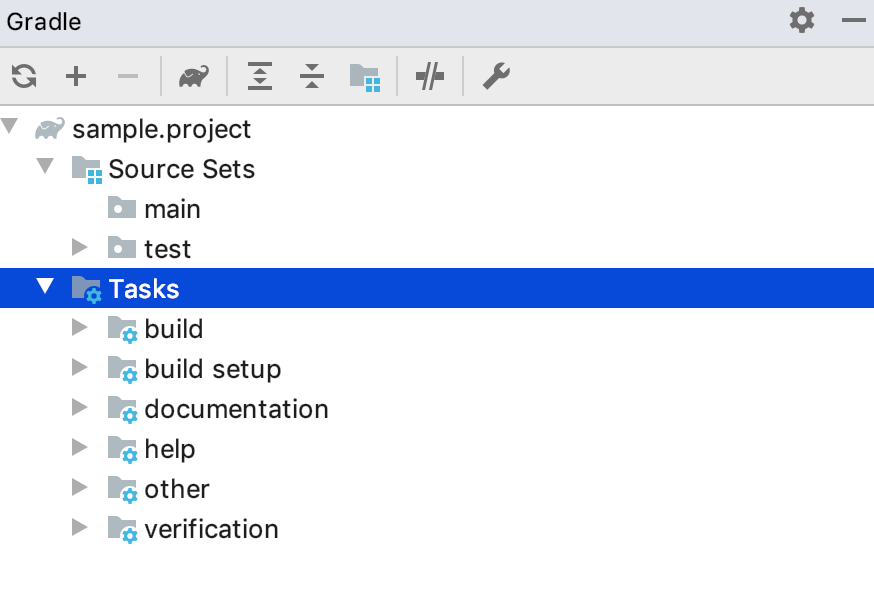The width and height of the screenshot is (874, 590).
Task: Click the Gradle panel title
Action: click(44, 22)
